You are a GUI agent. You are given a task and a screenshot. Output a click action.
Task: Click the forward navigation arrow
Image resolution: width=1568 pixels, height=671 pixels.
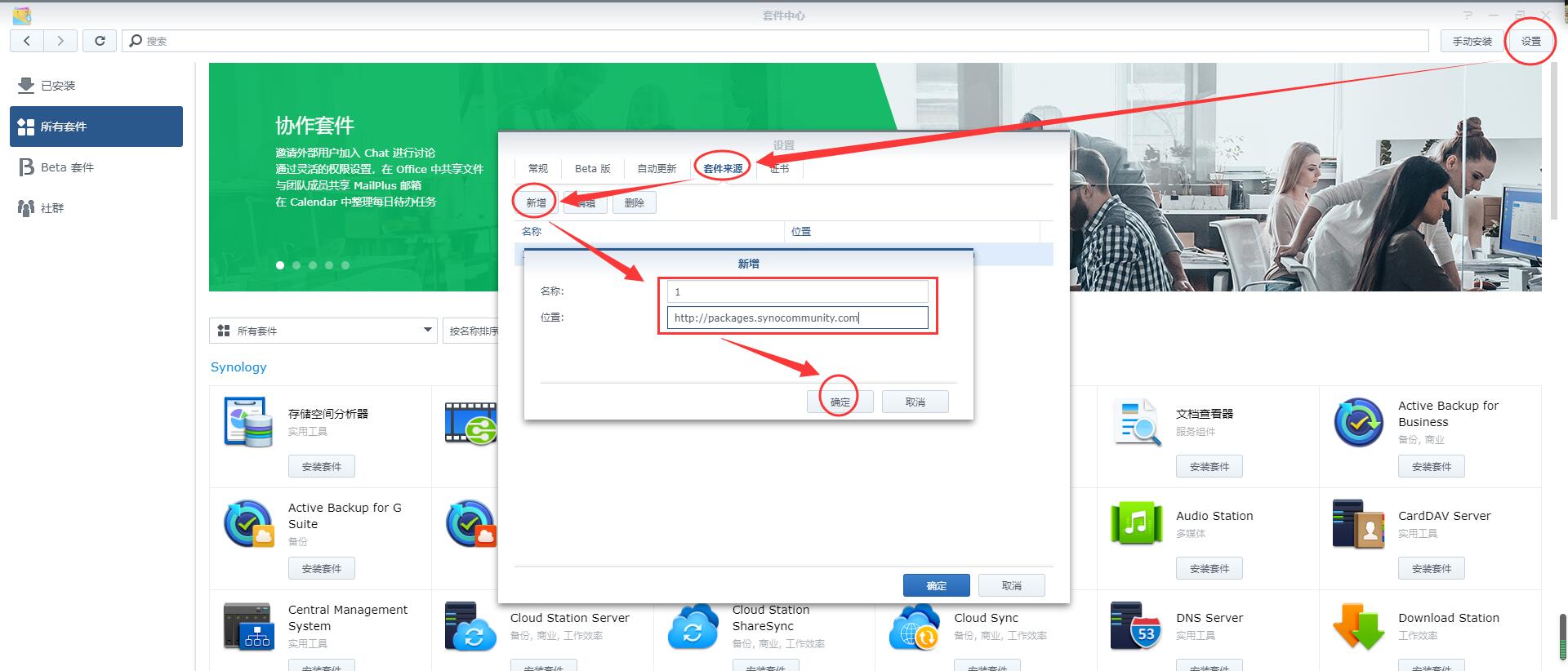pos(60,41)
